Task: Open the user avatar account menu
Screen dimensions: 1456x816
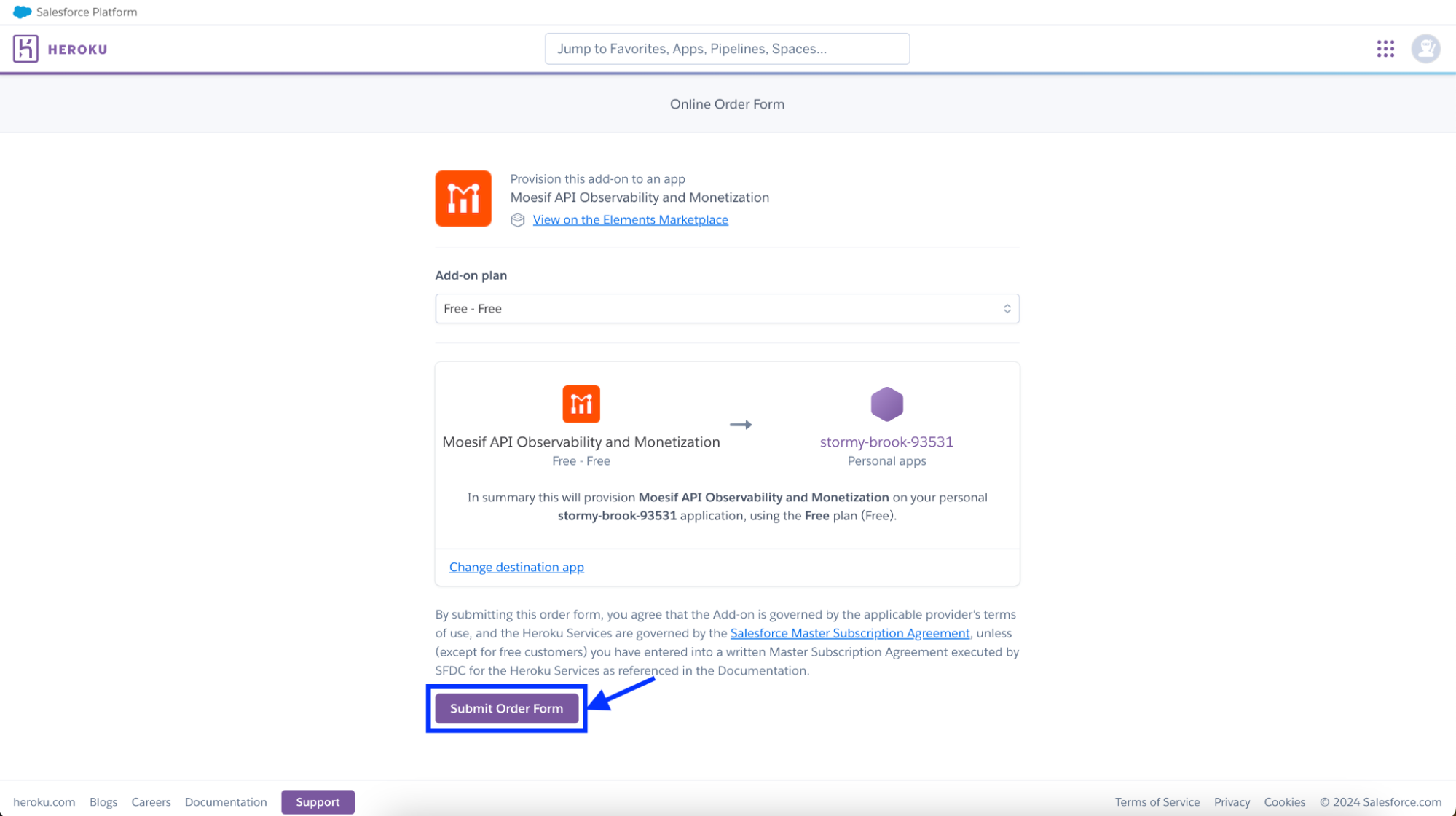Action: point(1425,49)
